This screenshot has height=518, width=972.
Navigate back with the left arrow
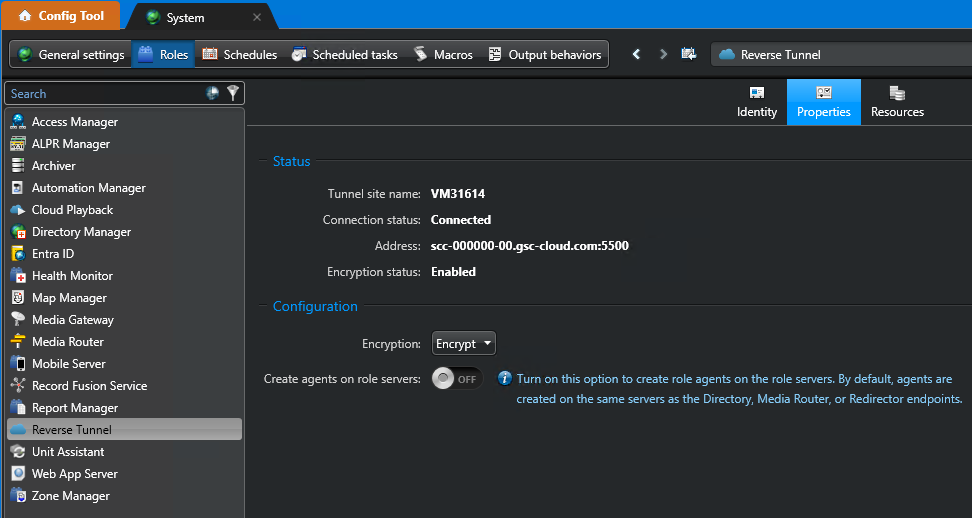(x=636, y=54)
